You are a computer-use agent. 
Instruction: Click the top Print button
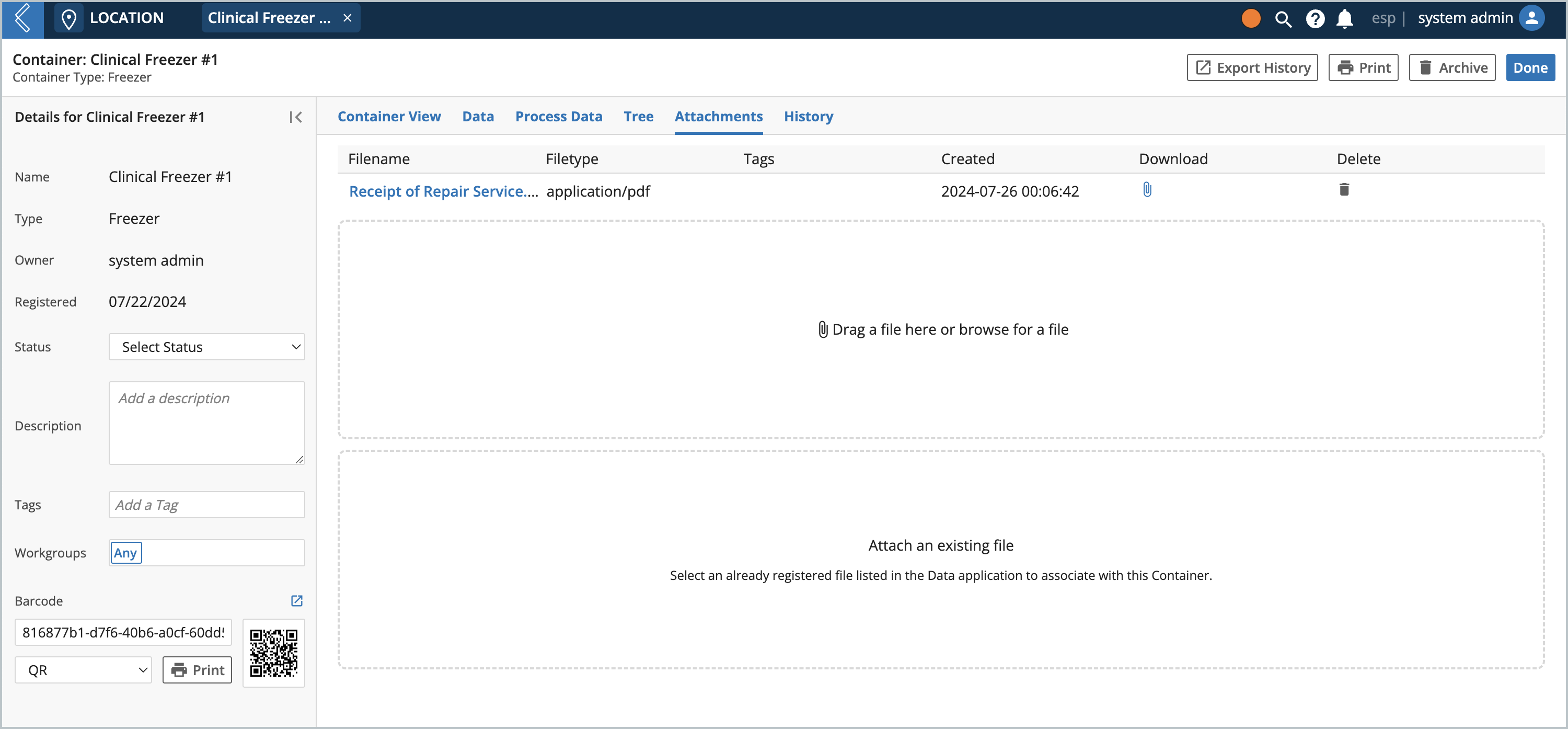(x=1363, y=67)
